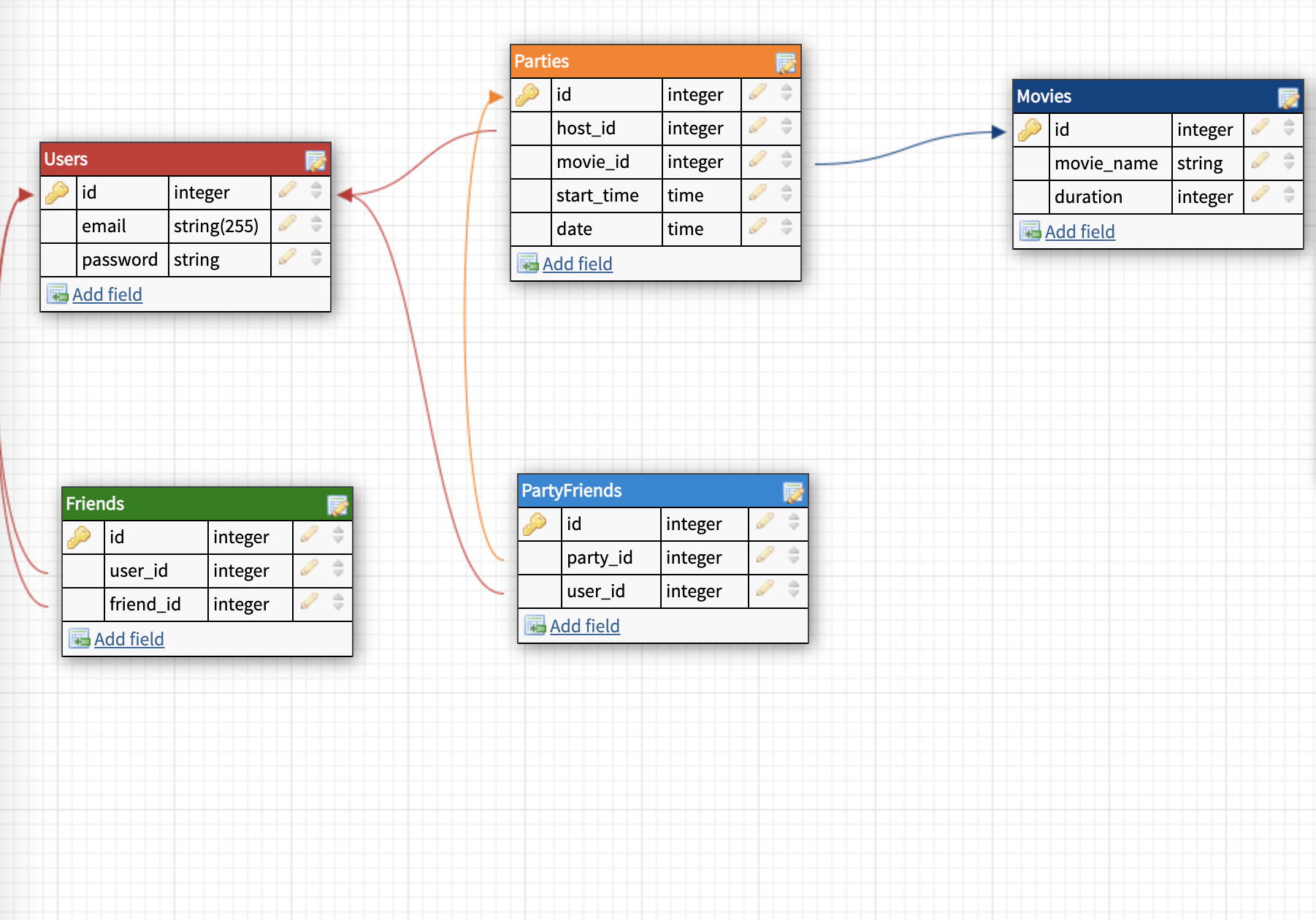Select the red Users table title bar
The image size is (1316, 920).
tap(185, 159)
